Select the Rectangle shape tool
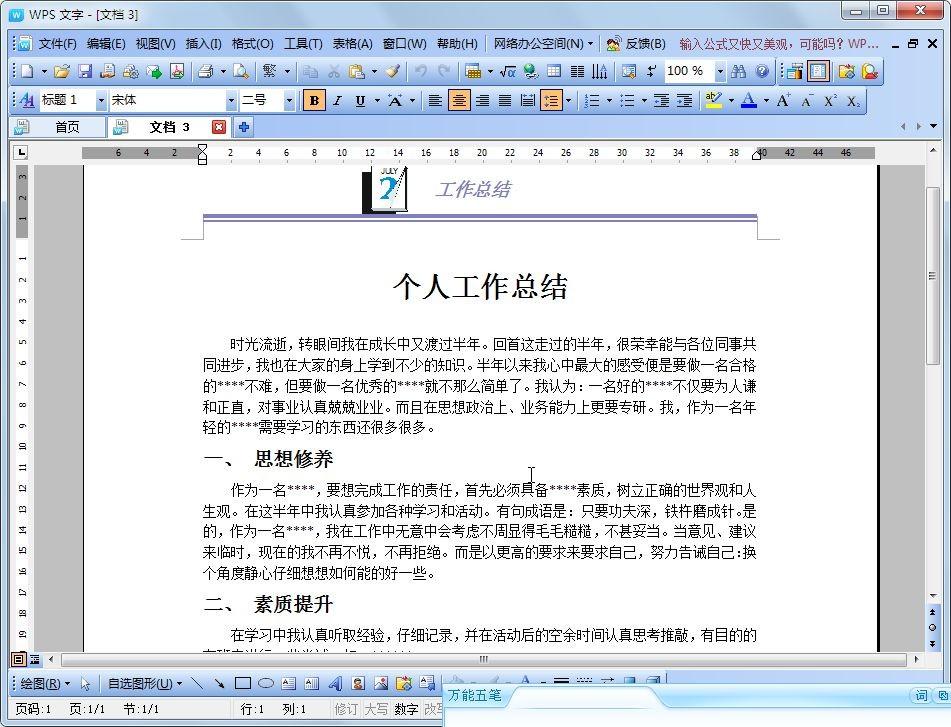This screenshot has width=951, height=727. pyautogui.click(x=243, y=683)
